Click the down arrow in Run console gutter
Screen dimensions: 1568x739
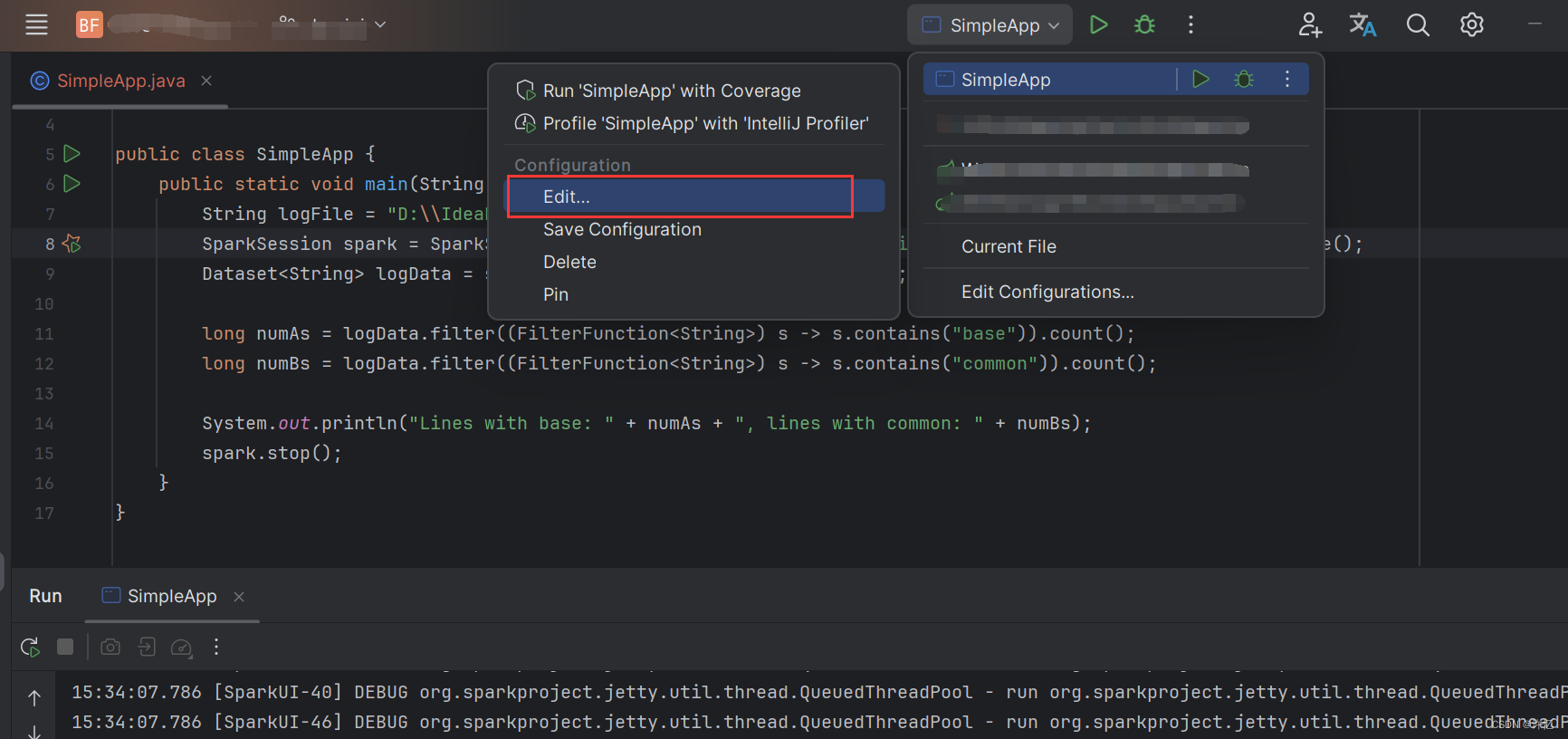coord(34,731)
